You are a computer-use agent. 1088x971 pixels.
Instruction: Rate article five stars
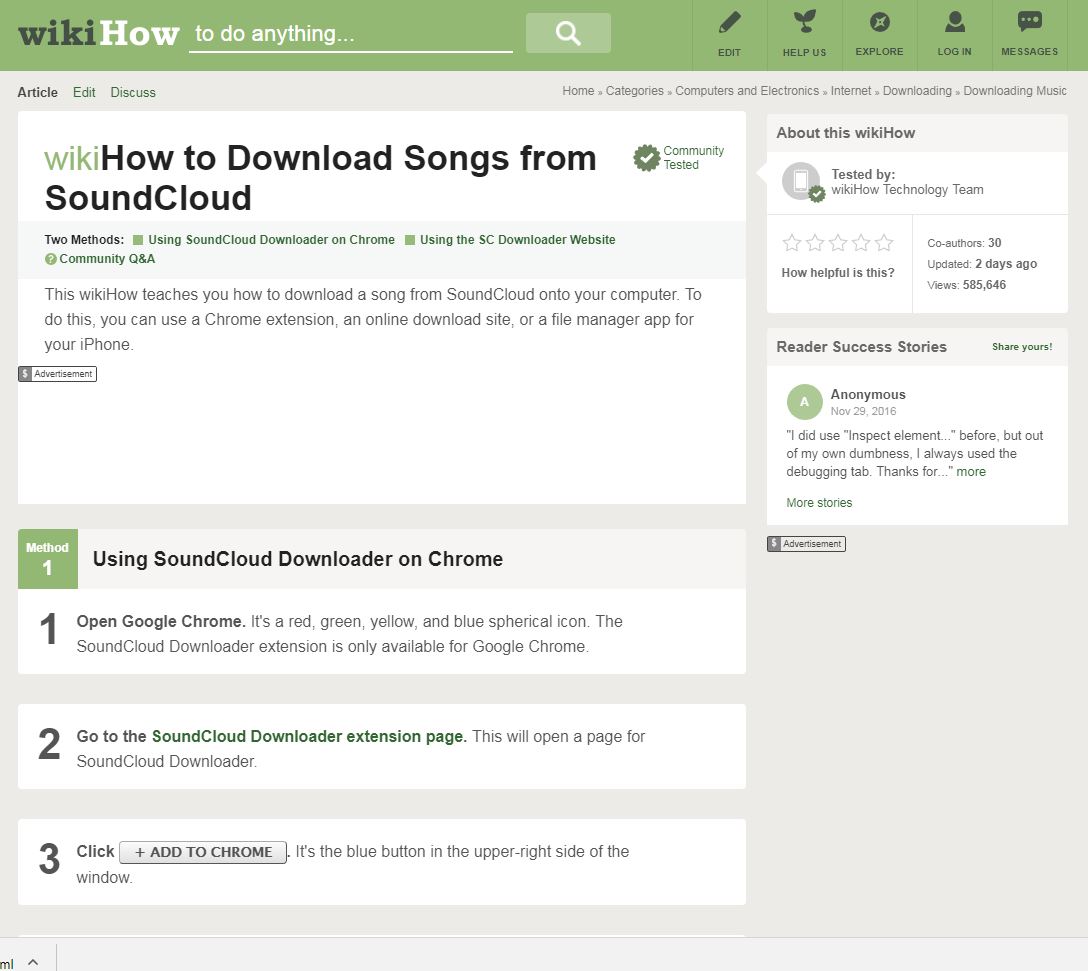883,243
